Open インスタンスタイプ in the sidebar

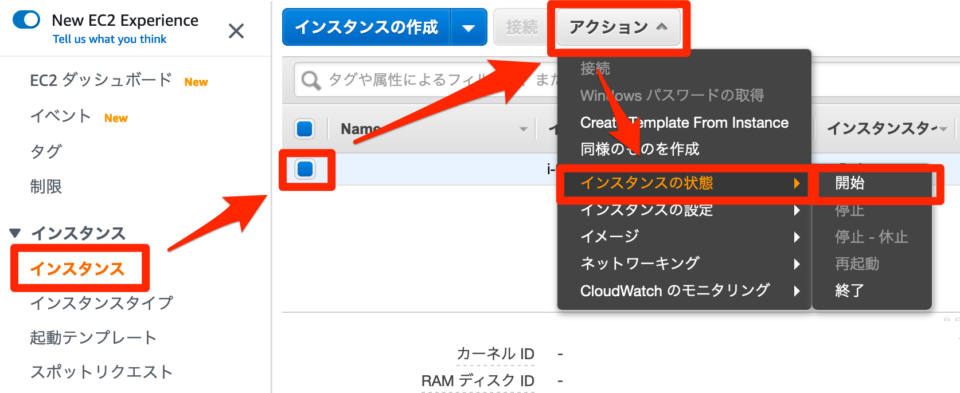[x=102, y=302]
